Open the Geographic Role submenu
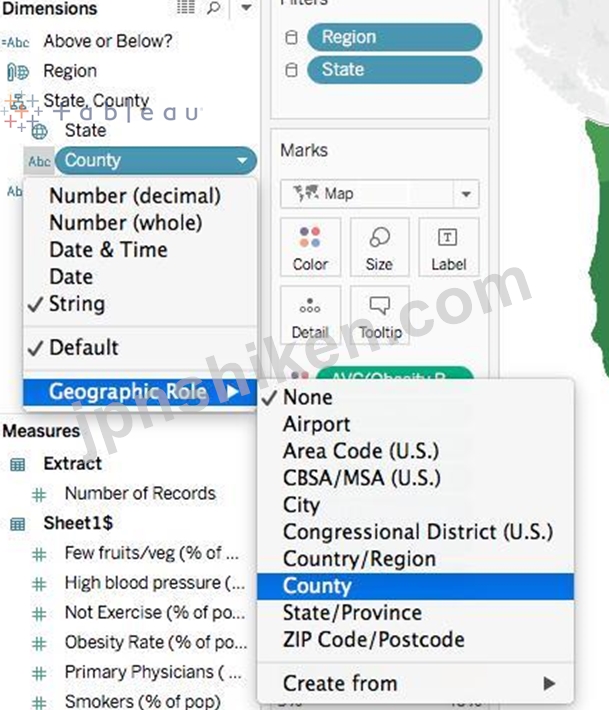Image resolution: width=609 pixels, height=710 pixels. pyautogui.click(x=140, y=392)
